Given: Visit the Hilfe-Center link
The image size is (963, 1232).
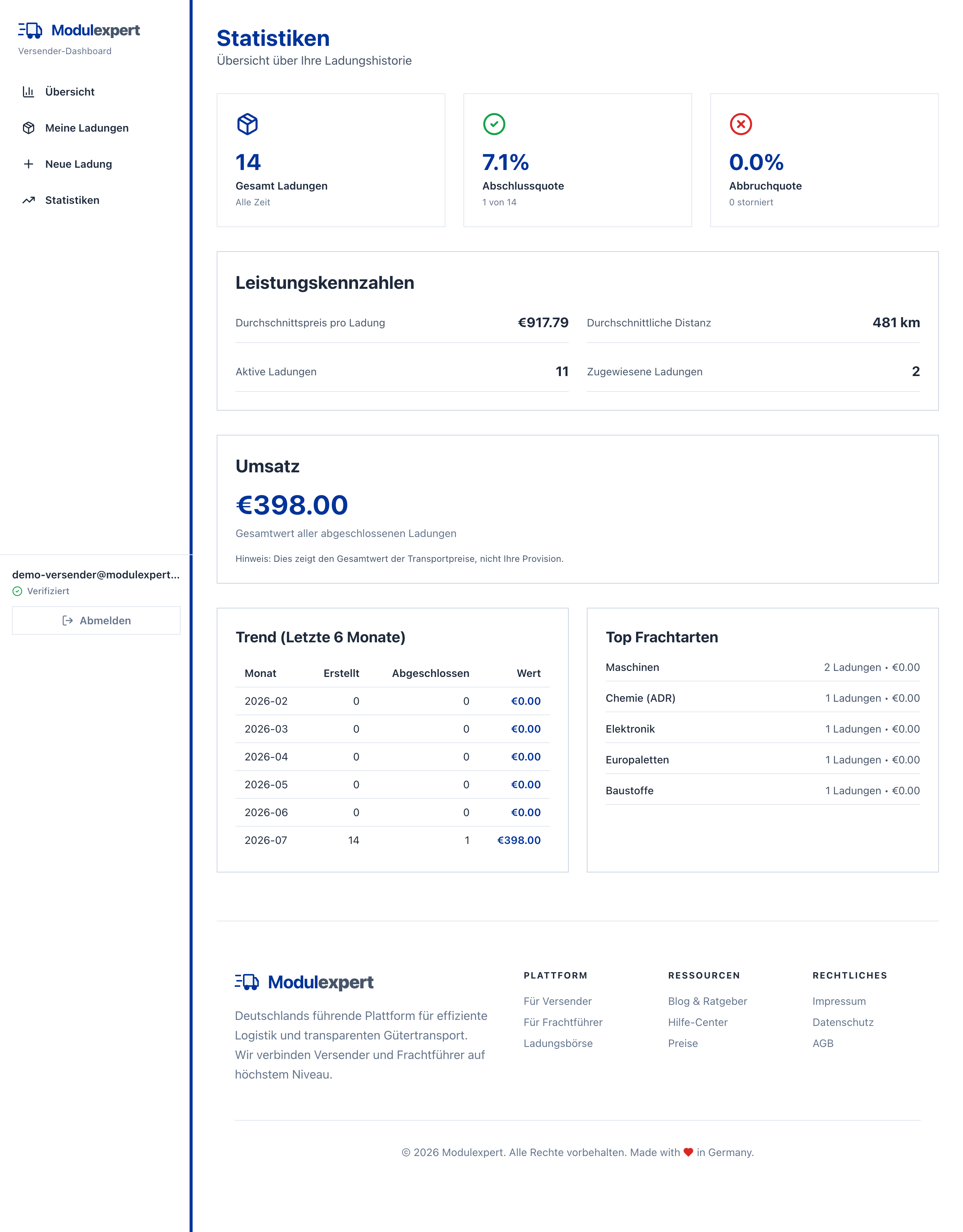Looking at the screenshot, I should click(698, 1022).
